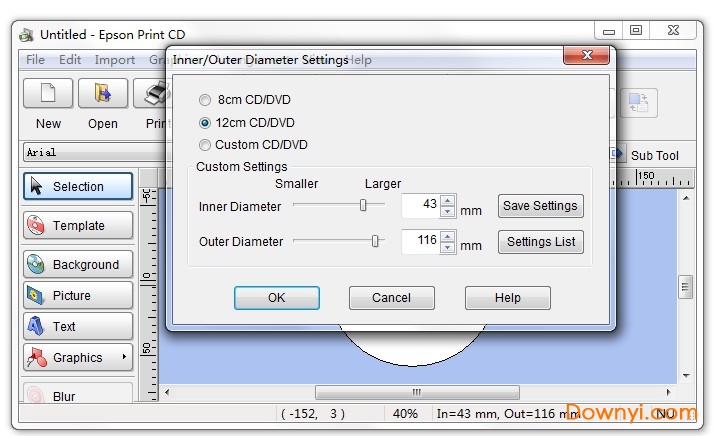714x436 pixels.
Task: Select the Blur tool
Action: pyautogui.click(x=78, y=393)
